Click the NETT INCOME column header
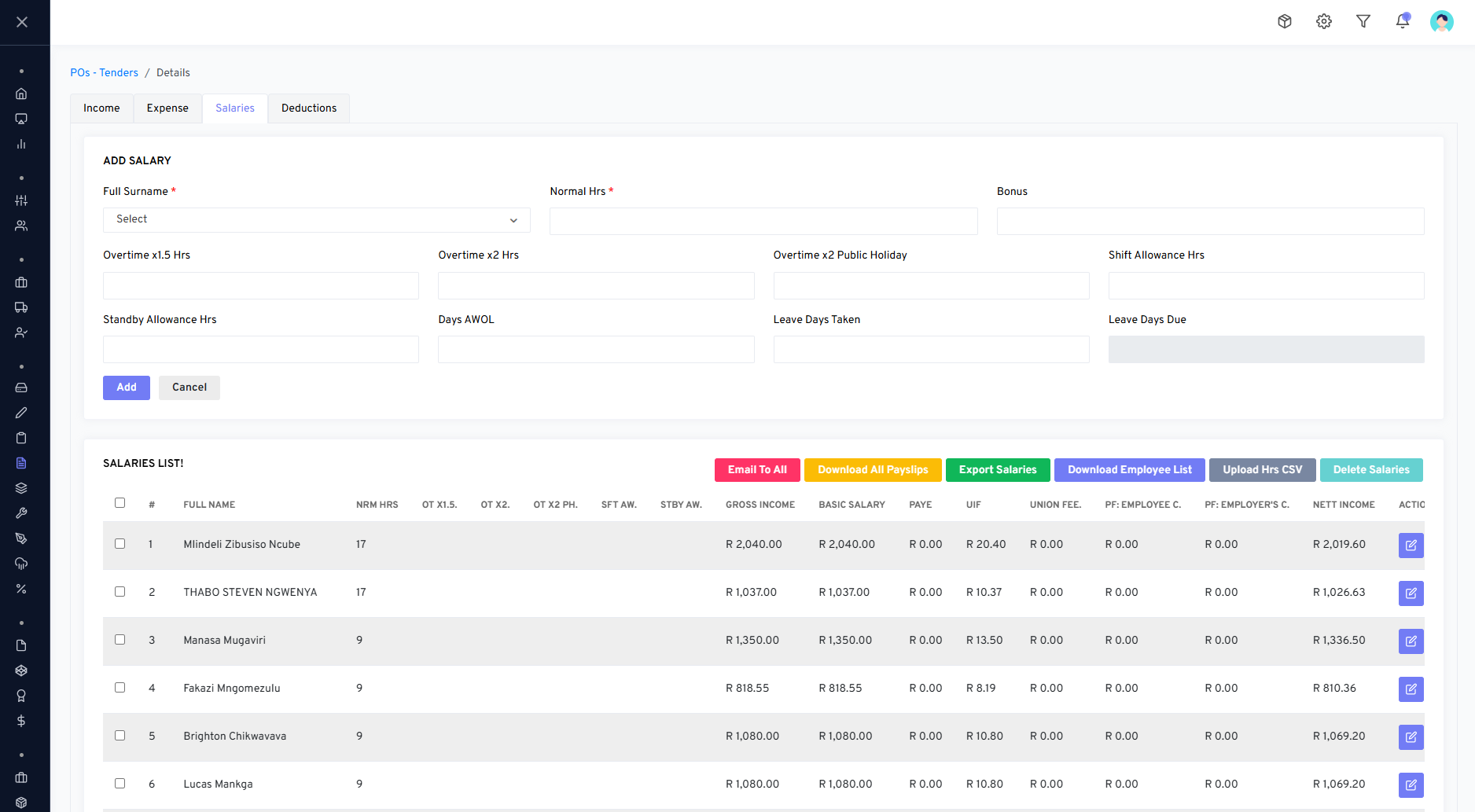This screenshot has width=1475, height=812. [1344, 505]
